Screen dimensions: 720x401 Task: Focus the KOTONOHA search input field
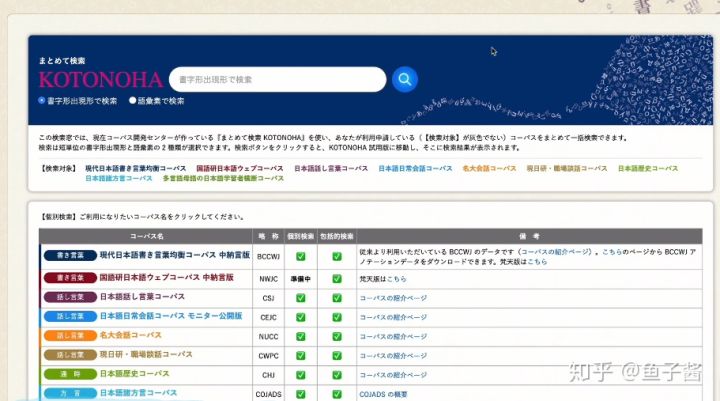tap(277, 79)
